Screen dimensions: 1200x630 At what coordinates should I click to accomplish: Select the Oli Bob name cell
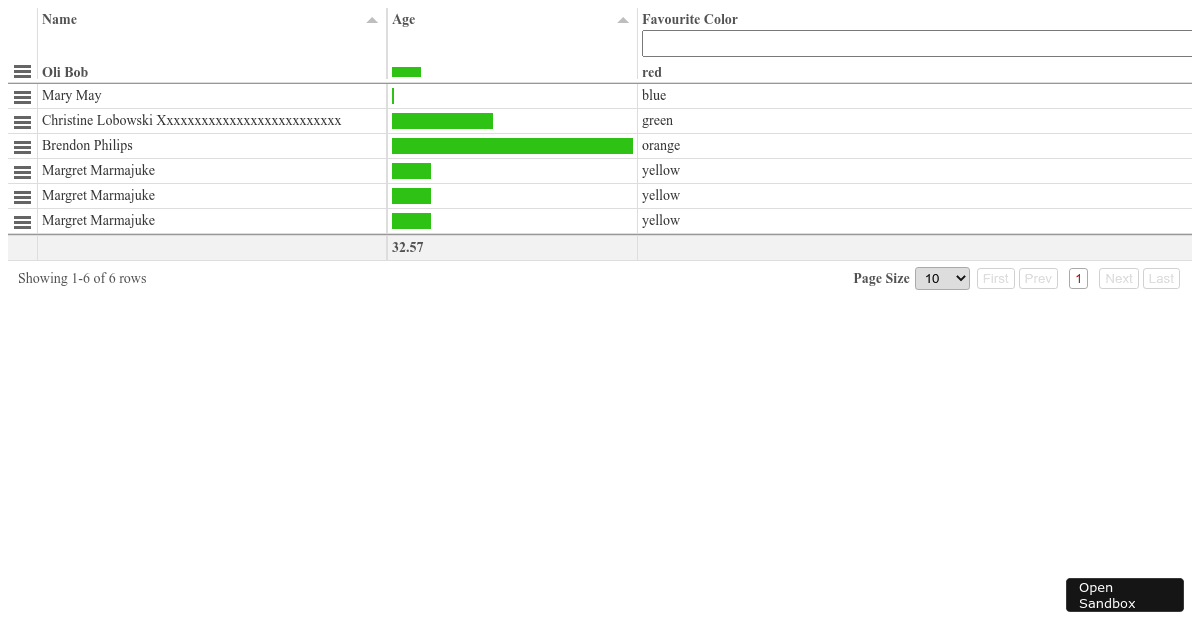pos(212,72)
